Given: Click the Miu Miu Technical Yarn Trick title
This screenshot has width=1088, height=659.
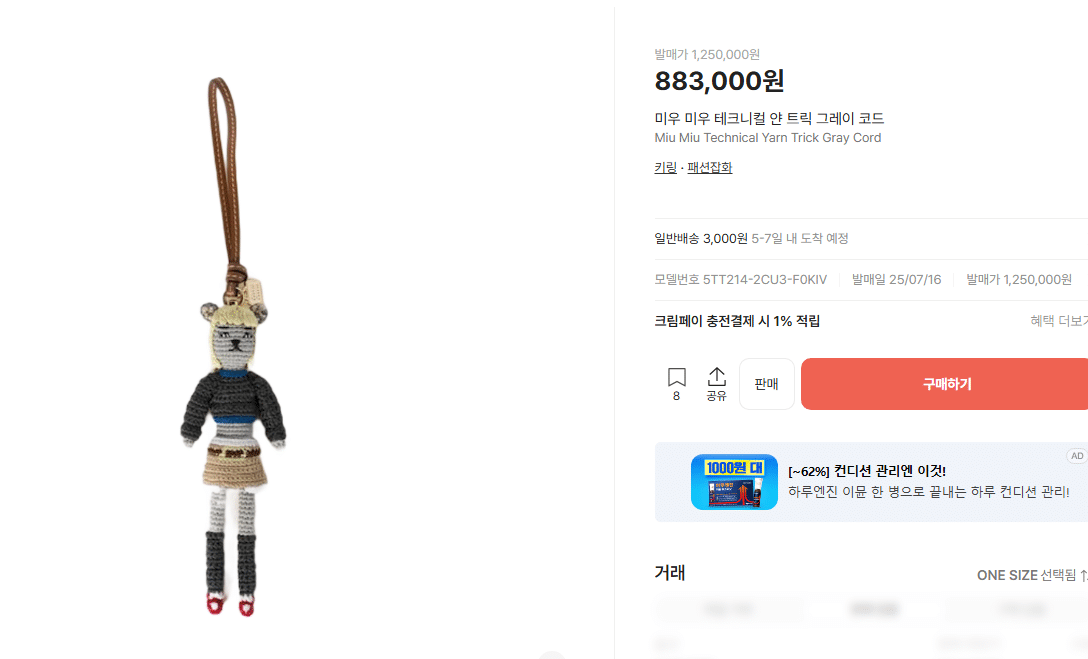Looking at the screenshot, I should click(767, 137).
